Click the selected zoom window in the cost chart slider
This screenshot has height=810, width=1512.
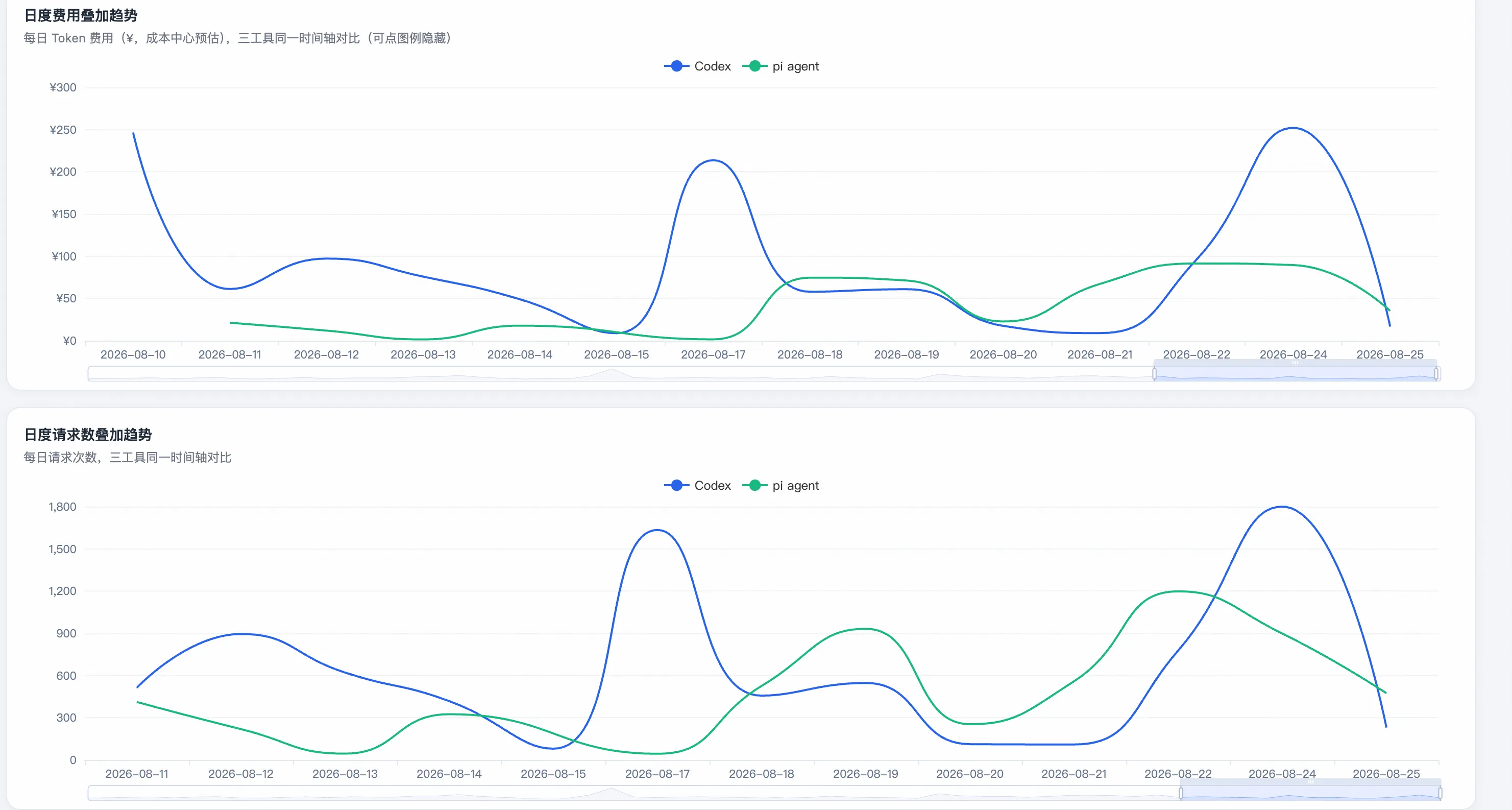coord(1296,373)
